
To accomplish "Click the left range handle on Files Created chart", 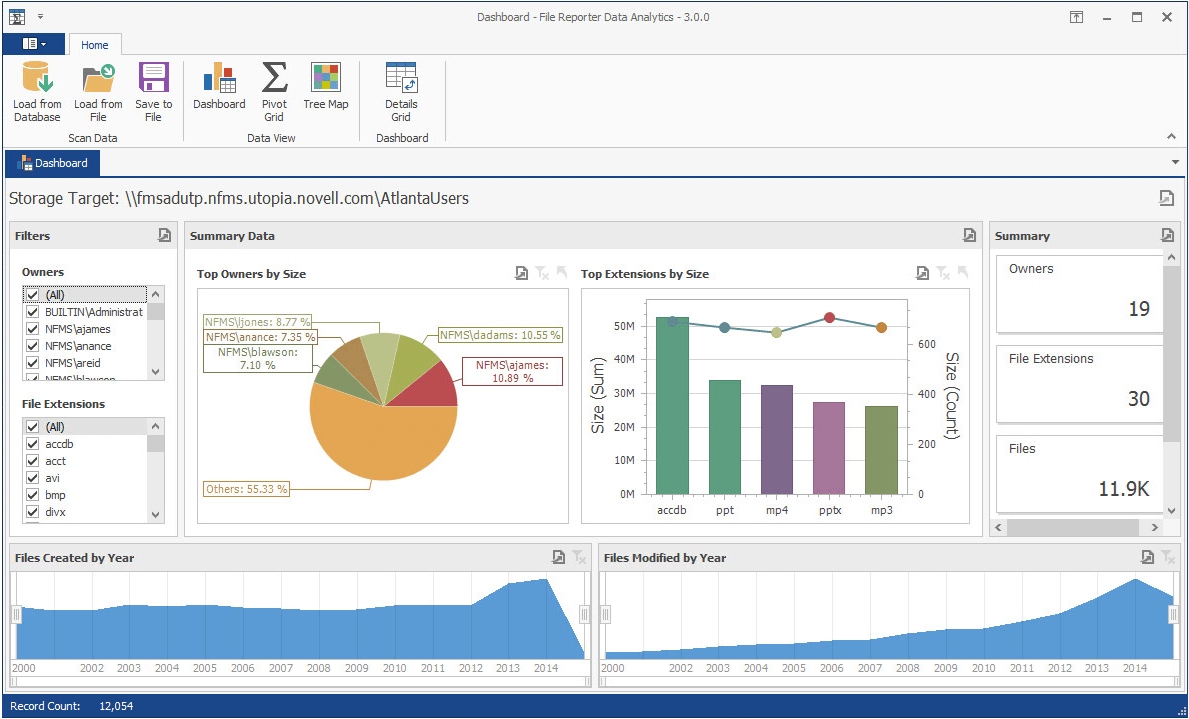I will 16,614.
